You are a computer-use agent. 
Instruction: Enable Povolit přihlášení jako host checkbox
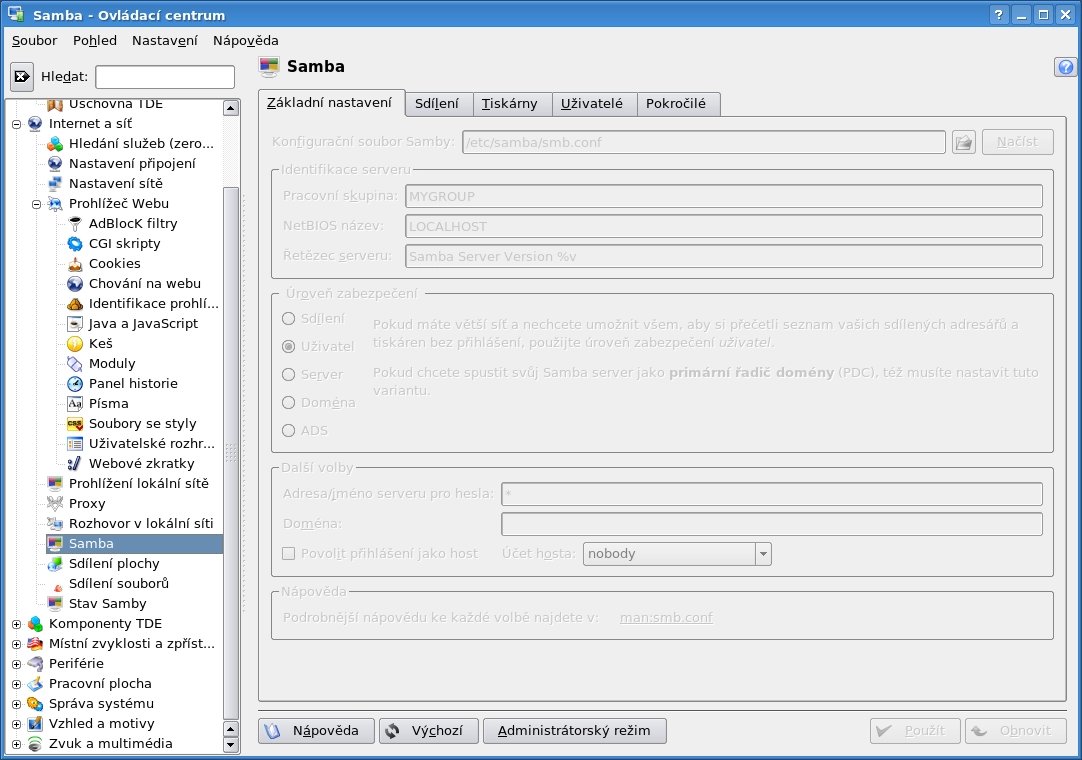click(288, 554)
